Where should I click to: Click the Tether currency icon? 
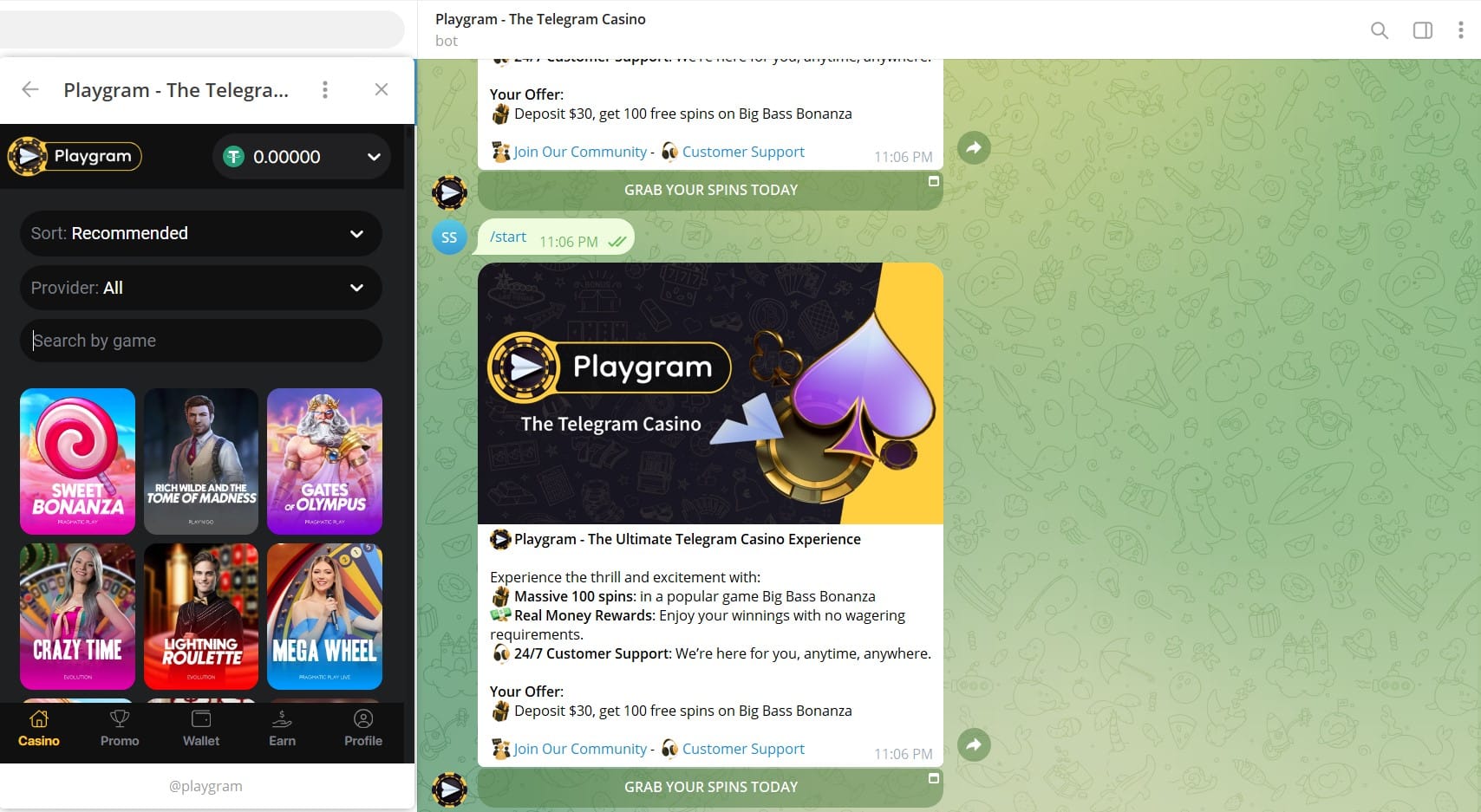(233, 156)
